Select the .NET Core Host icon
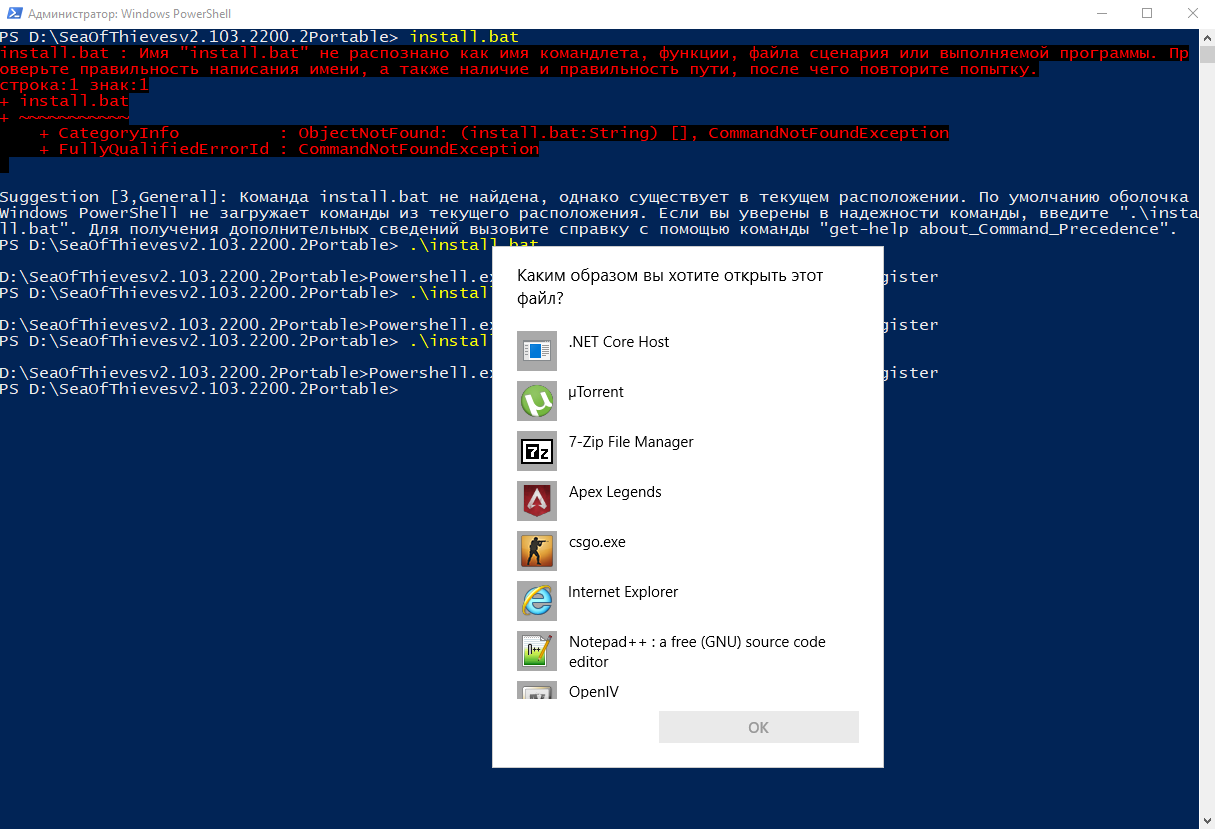 pyautogui.click(x=537, y=351)
